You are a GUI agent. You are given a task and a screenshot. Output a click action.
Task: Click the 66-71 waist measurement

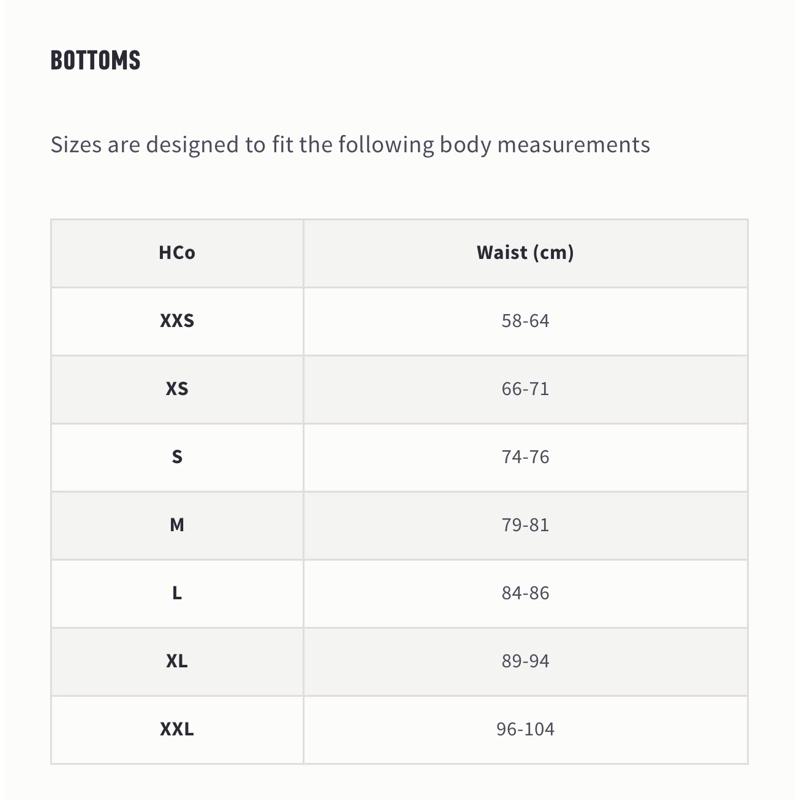525,389
